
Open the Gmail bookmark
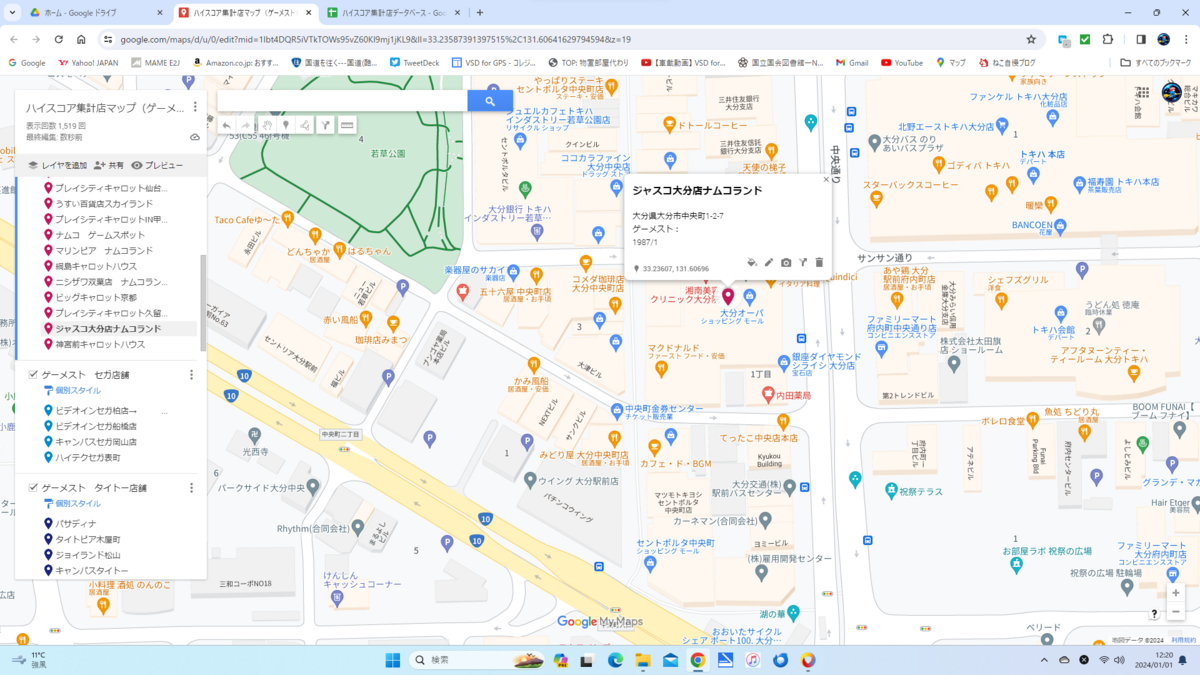pos(850,62)
